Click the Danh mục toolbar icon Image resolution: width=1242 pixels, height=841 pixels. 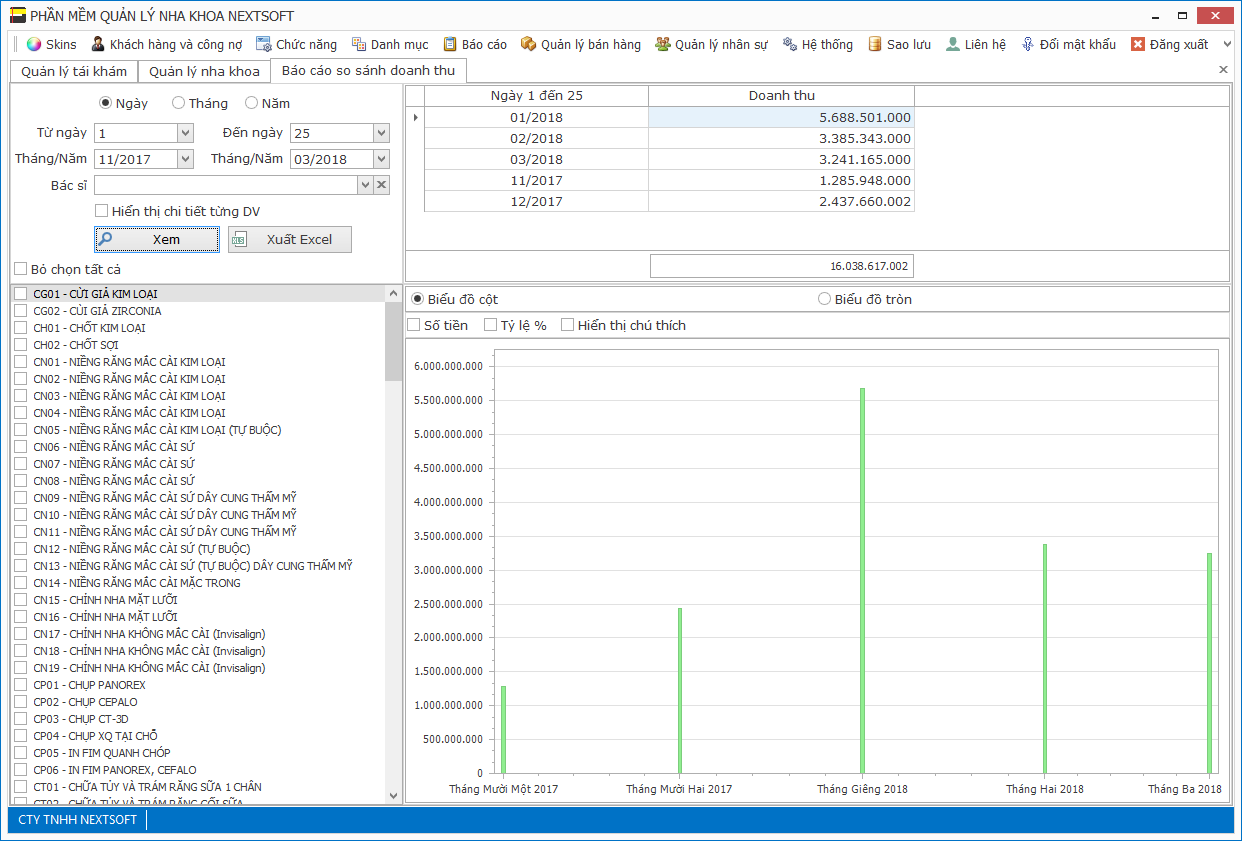click(359, 44)
